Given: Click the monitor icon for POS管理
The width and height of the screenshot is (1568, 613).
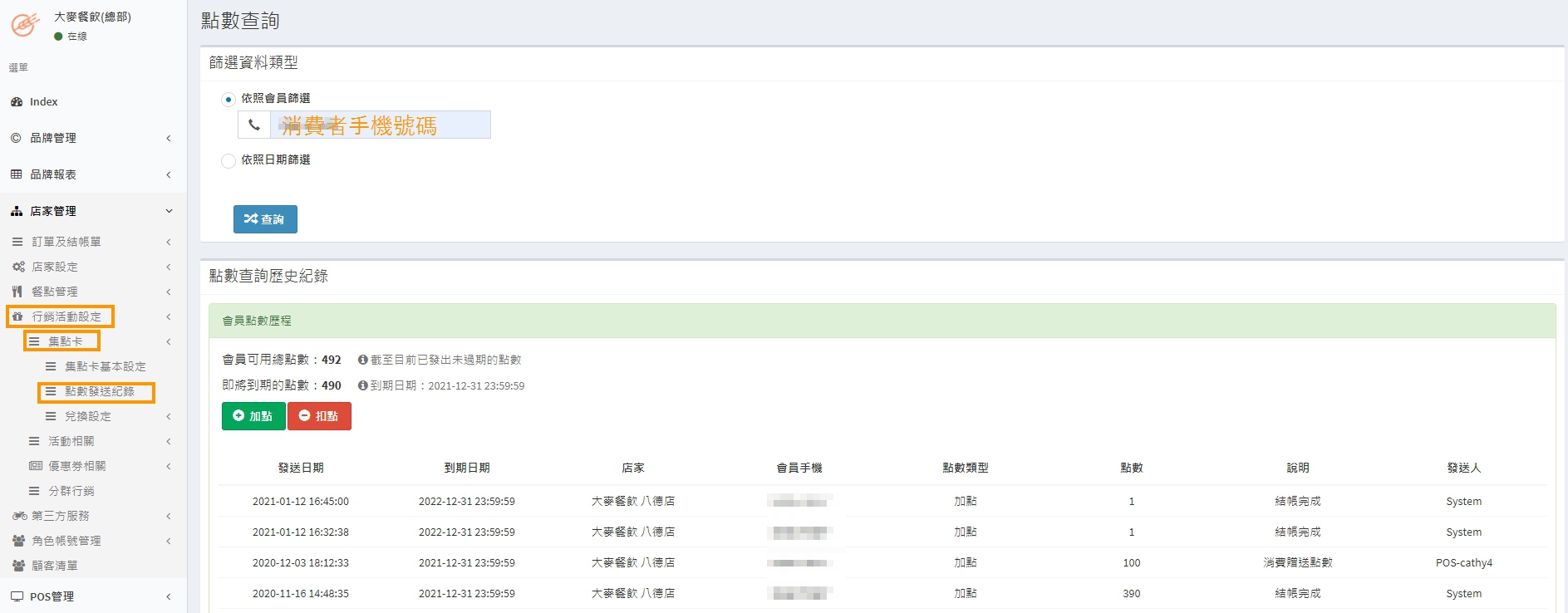Looking at the screenshot, I should (17, 596).
